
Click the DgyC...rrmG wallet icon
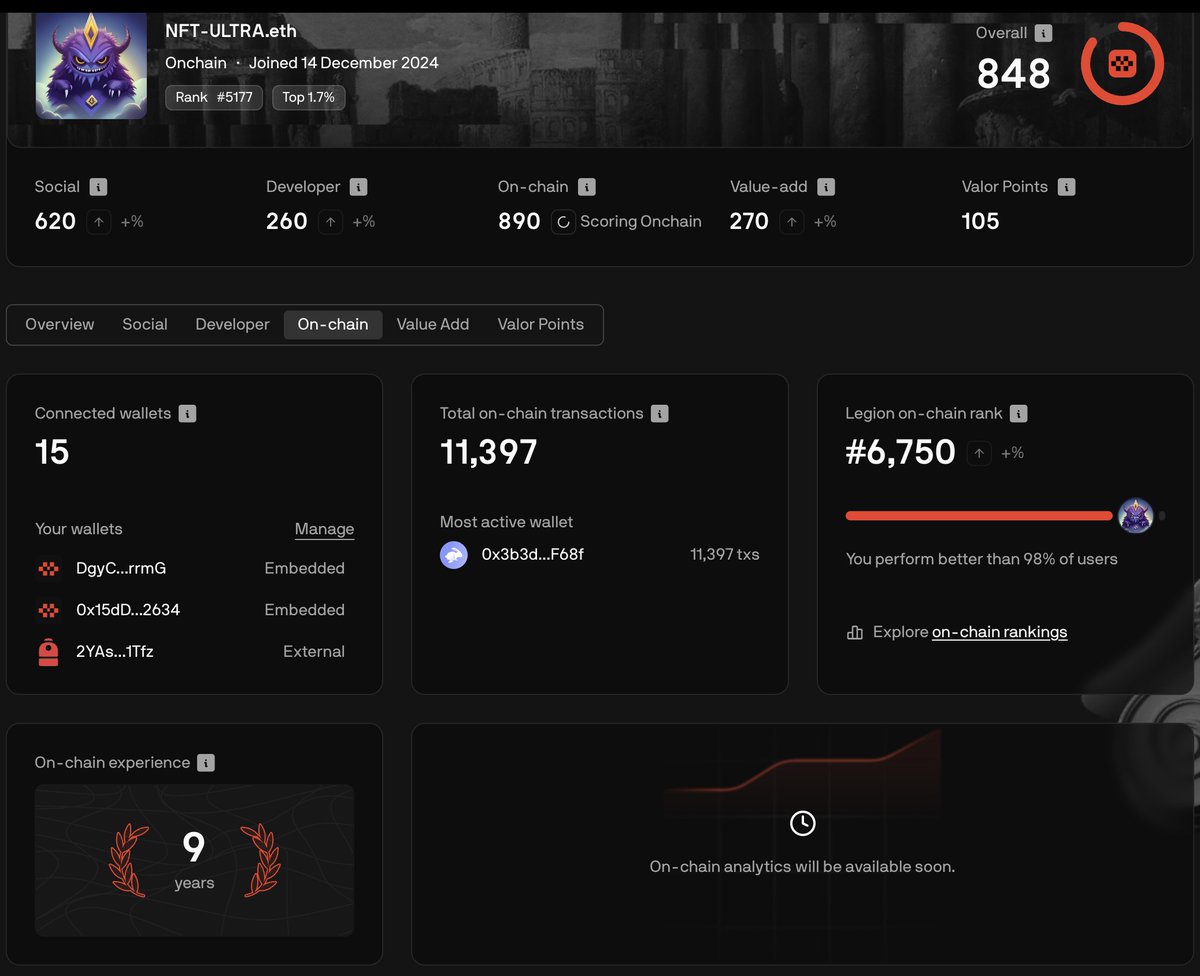coord(48,569)
